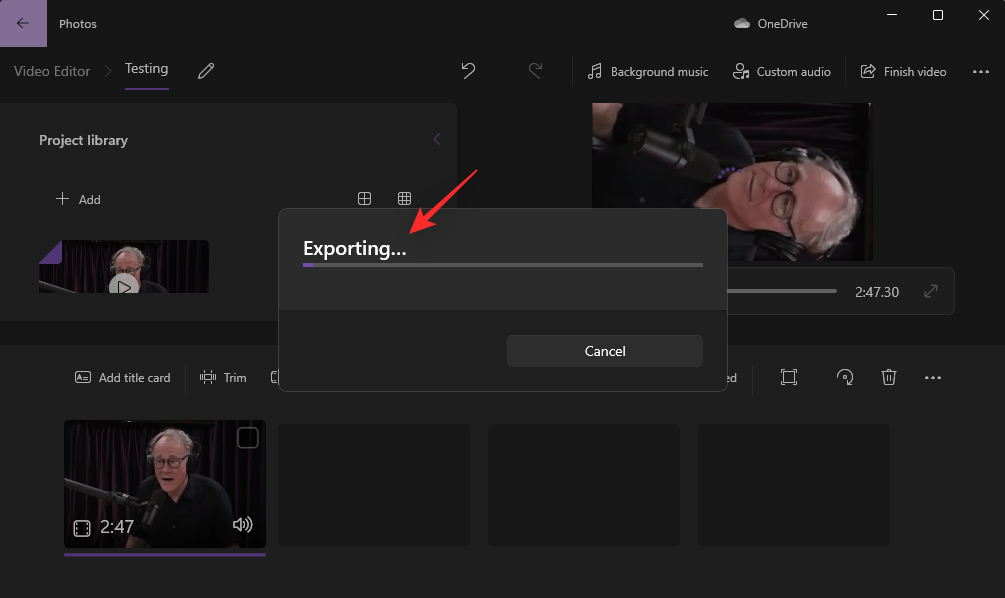
Task: Expand preview to full screen
Action: point(931,292)
